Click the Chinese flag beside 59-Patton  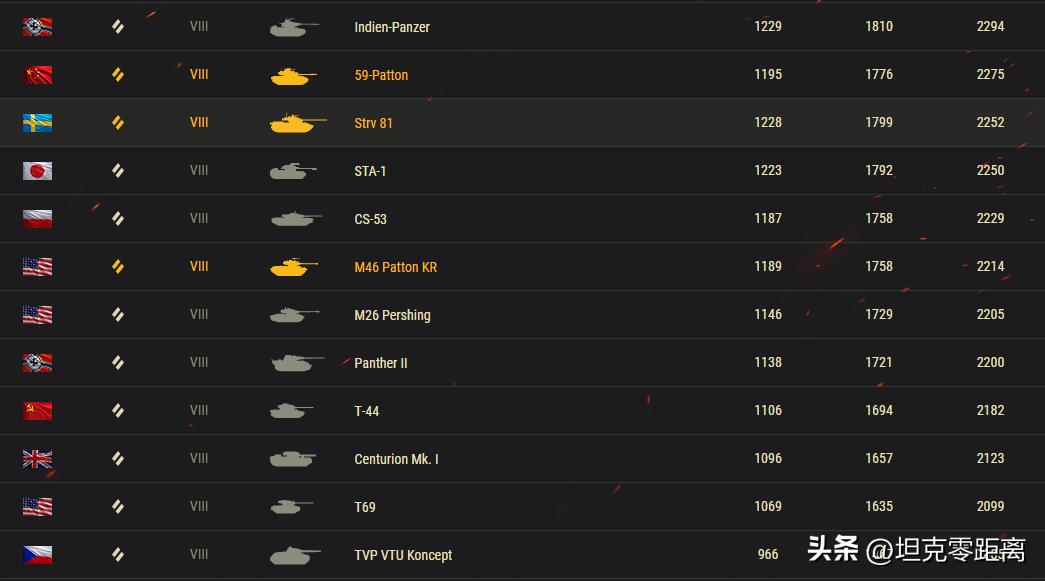pos(38,75)
